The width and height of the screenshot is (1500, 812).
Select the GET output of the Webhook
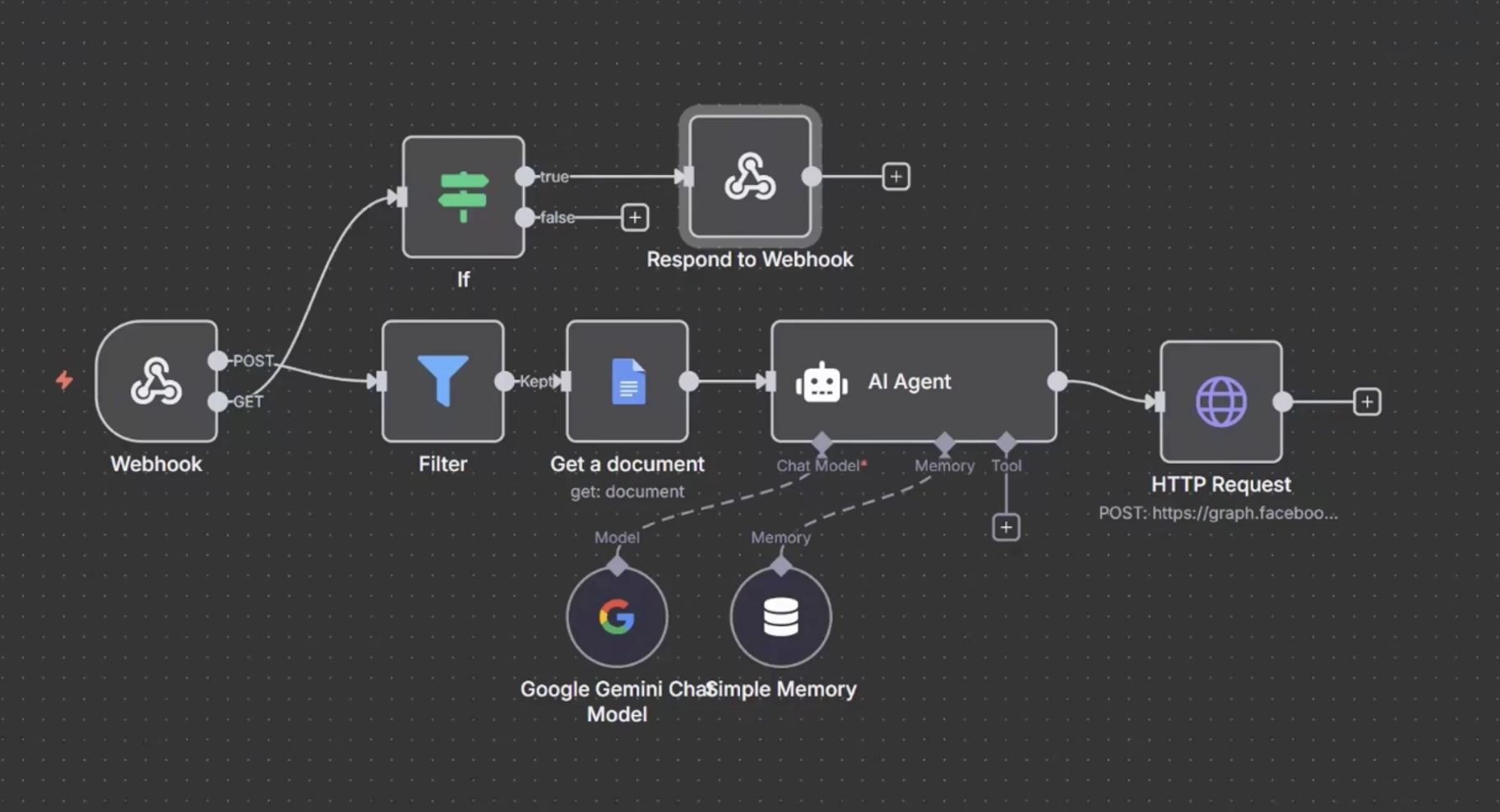click(217, 402)
